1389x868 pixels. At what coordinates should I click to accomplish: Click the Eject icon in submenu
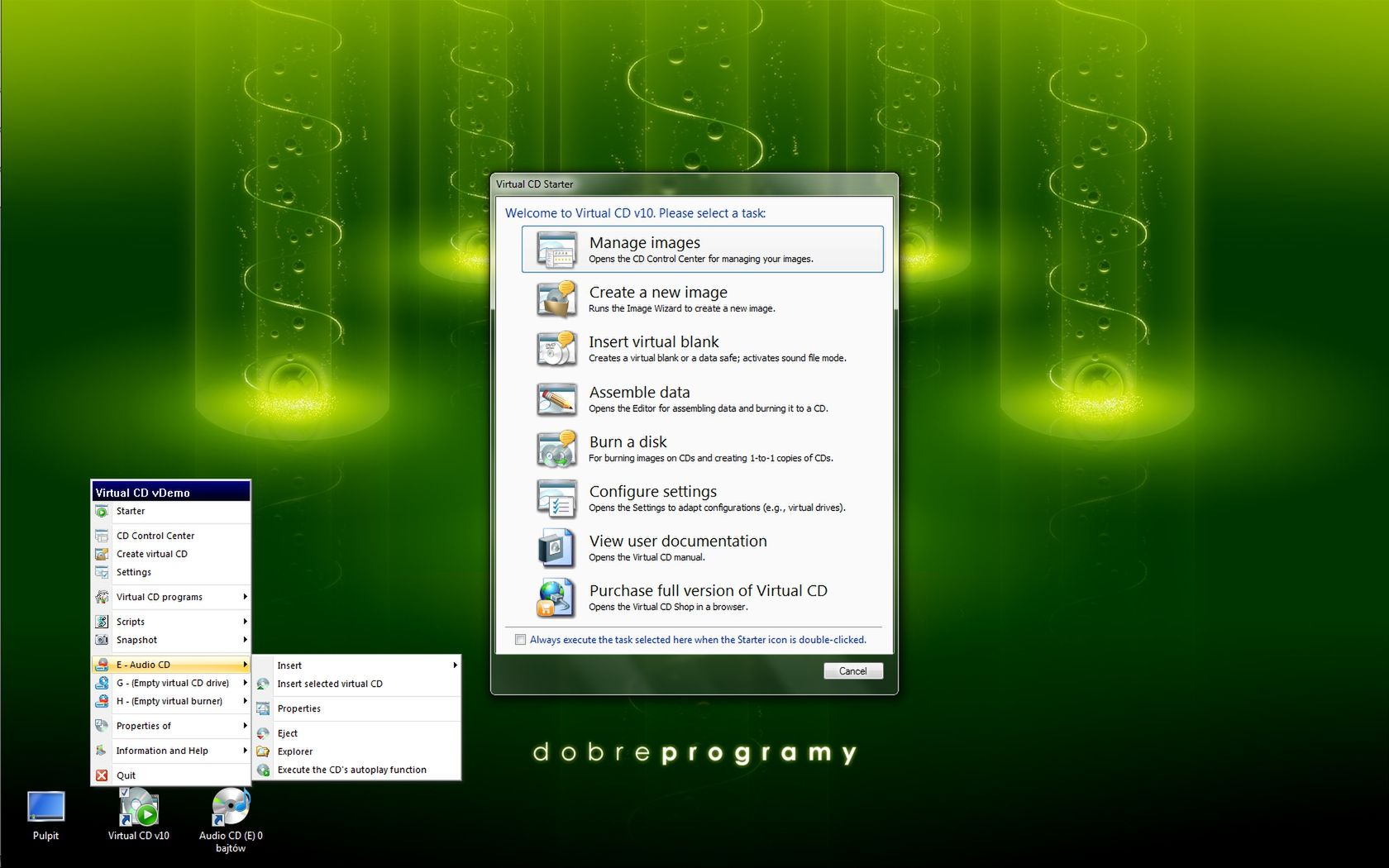[x=263, y=733]
